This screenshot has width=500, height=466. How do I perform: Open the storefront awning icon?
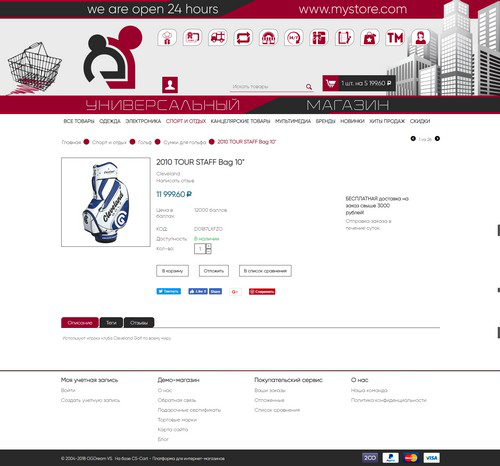[x=268, y=38]
